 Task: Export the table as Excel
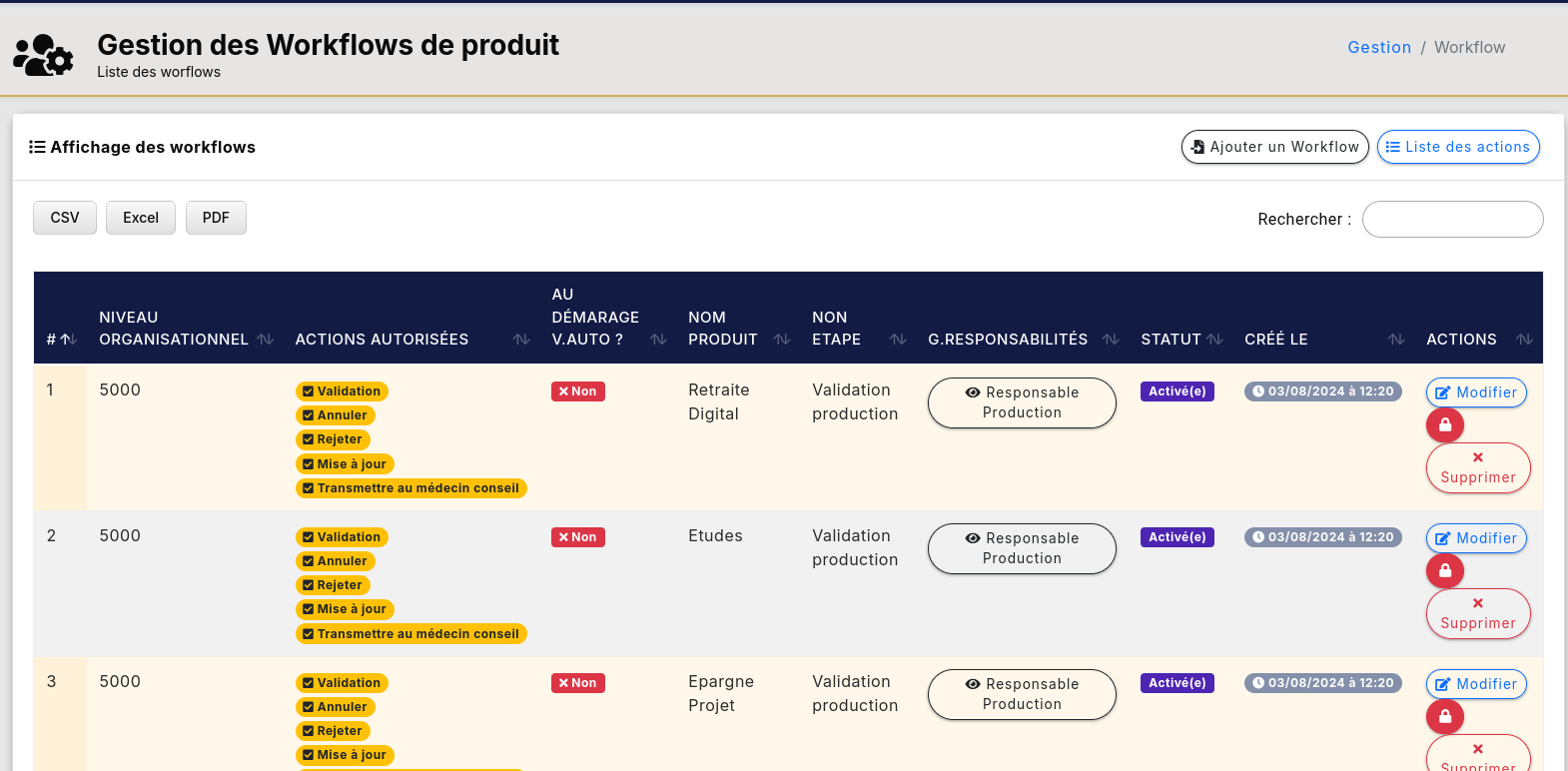(x=141, y=218)
